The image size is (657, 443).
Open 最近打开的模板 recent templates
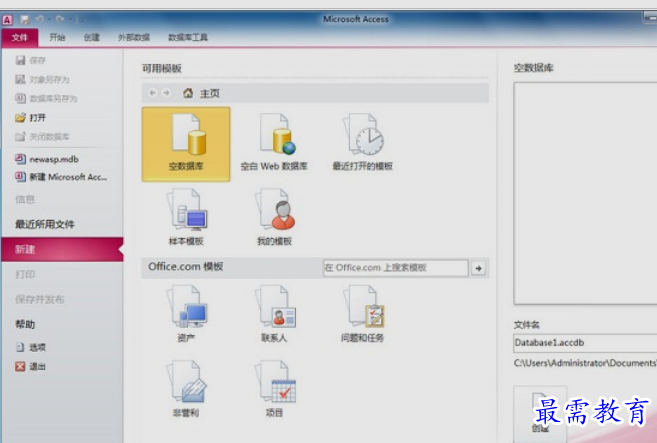click(362, 144)
